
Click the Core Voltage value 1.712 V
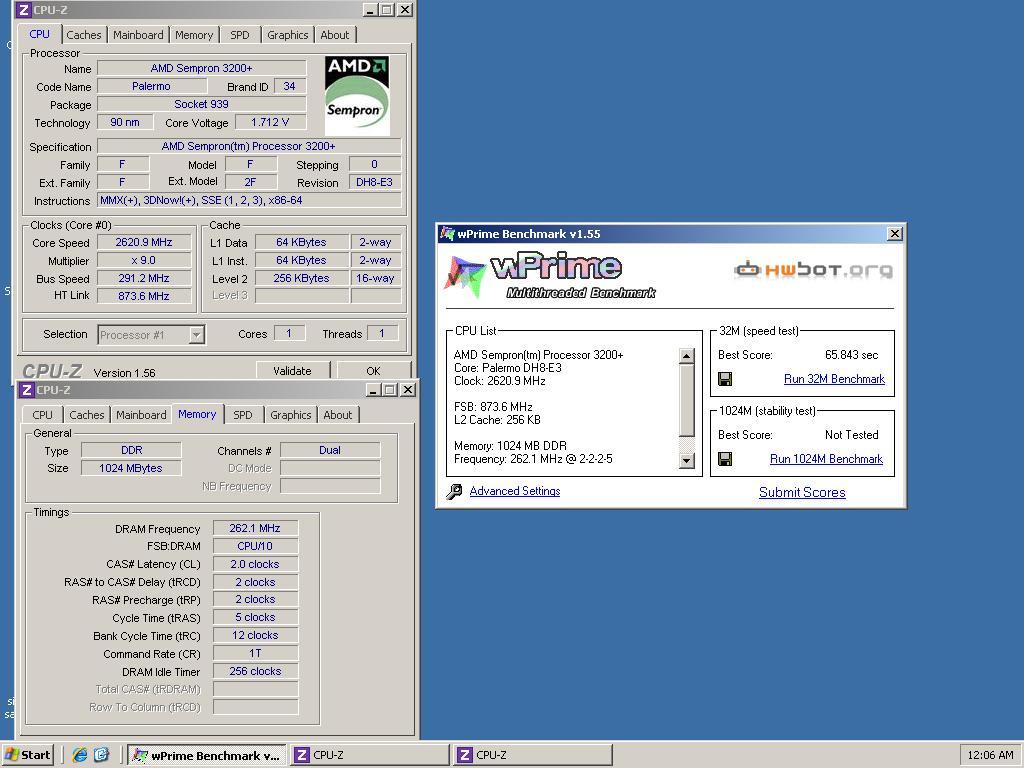click(x=270, y=122)
